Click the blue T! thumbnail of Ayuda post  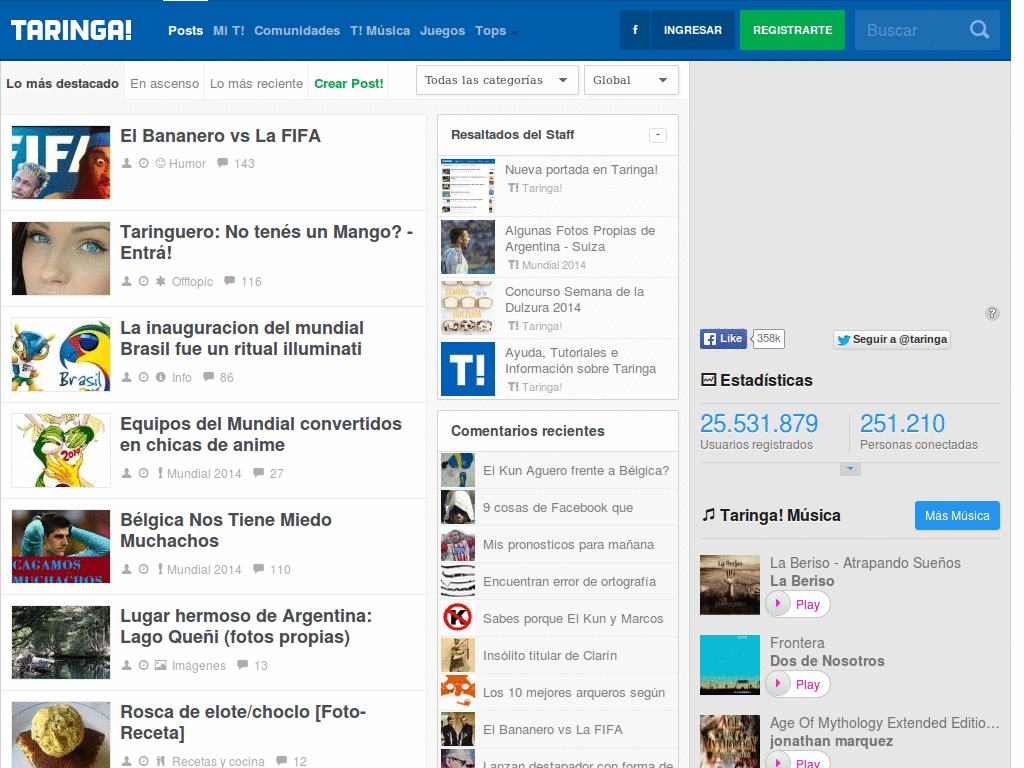point(468,369)
